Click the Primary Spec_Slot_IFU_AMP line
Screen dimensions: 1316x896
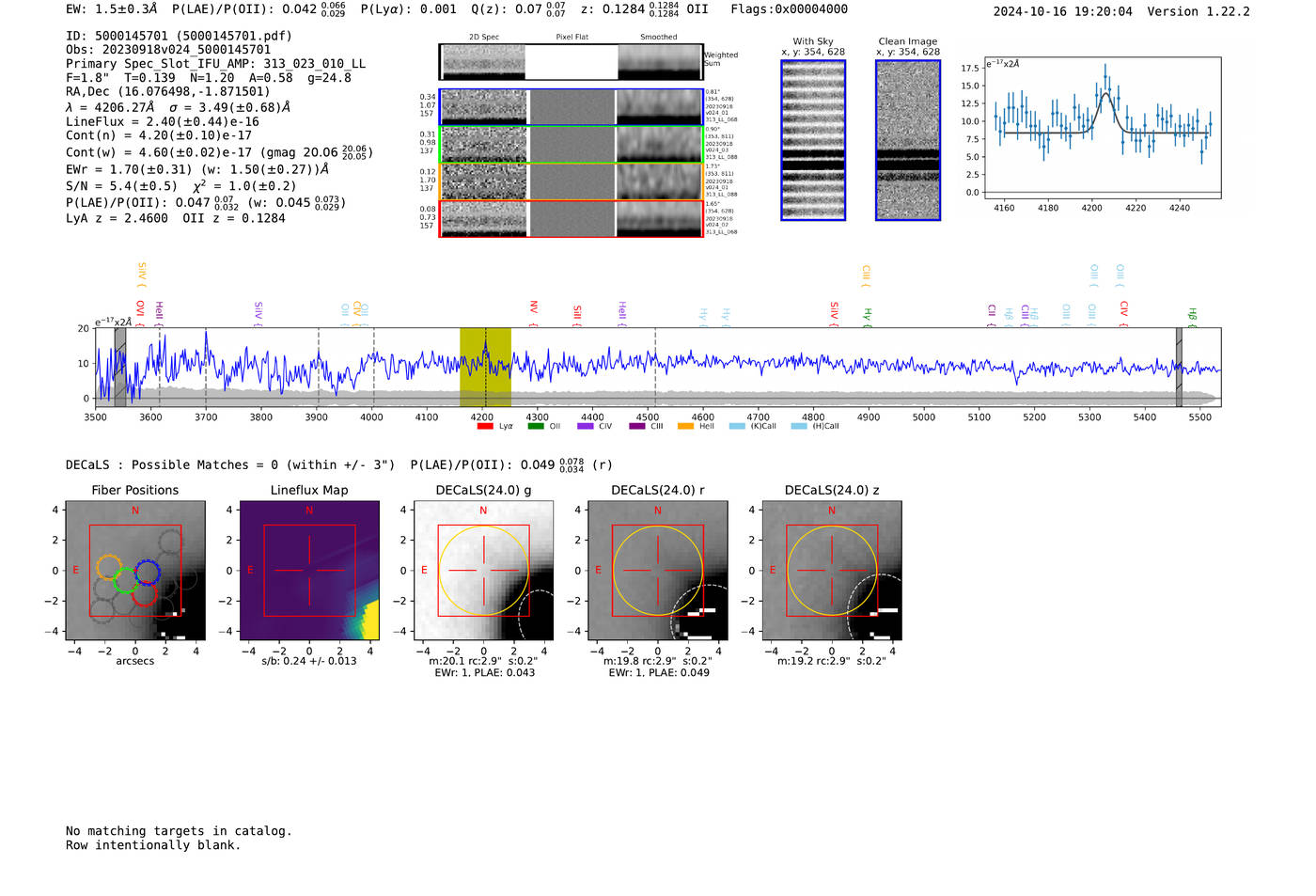[215, 64]
